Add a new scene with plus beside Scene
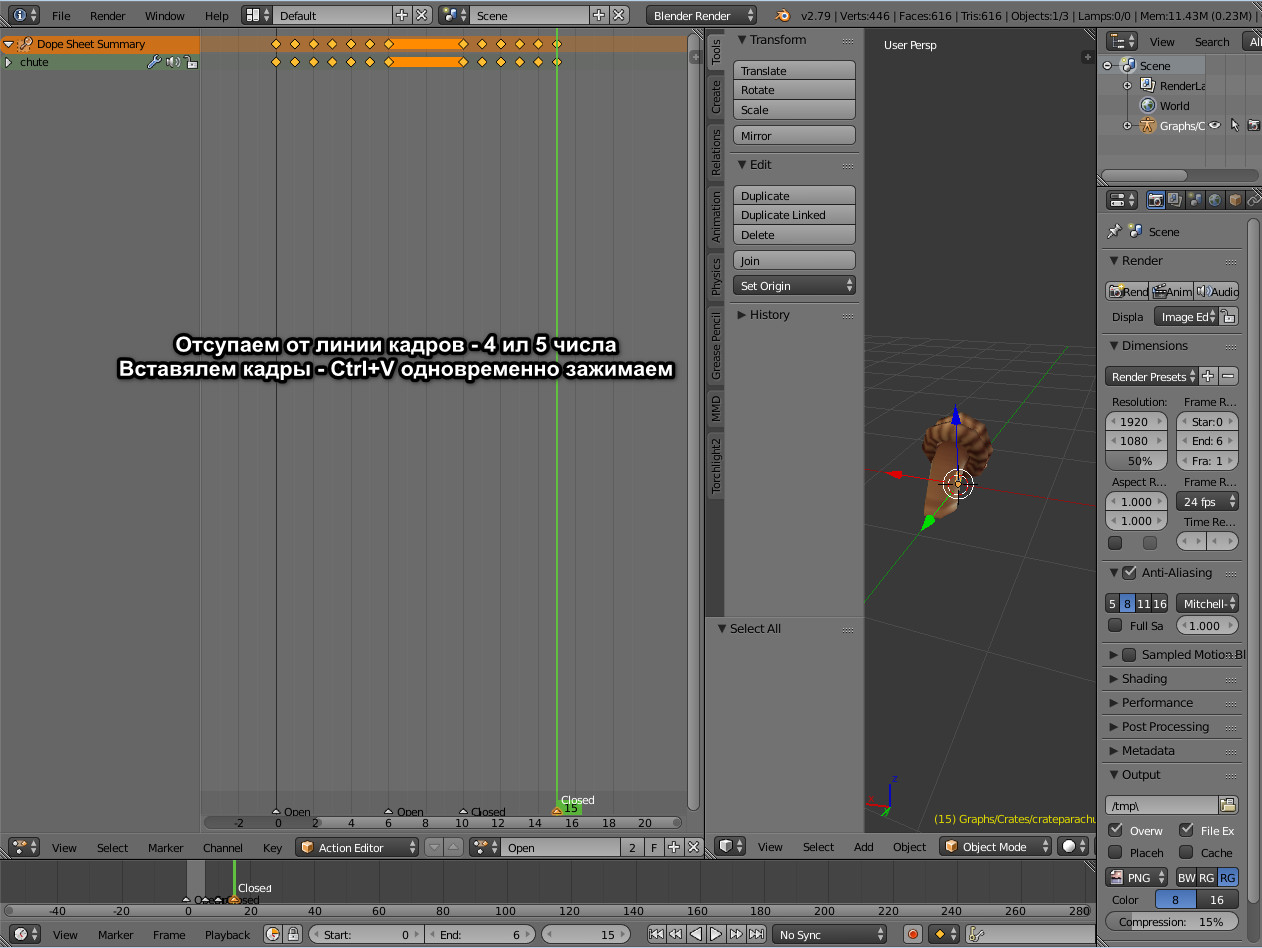Viewport: 1262px width, 948px height. tap(599, 15)
